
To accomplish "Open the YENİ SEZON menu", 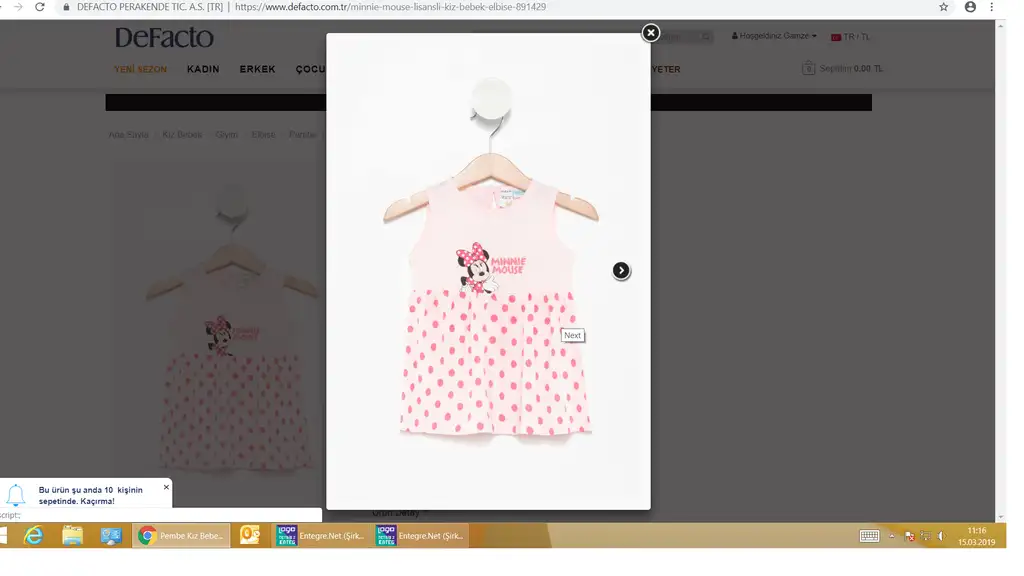I will point(140,69).
